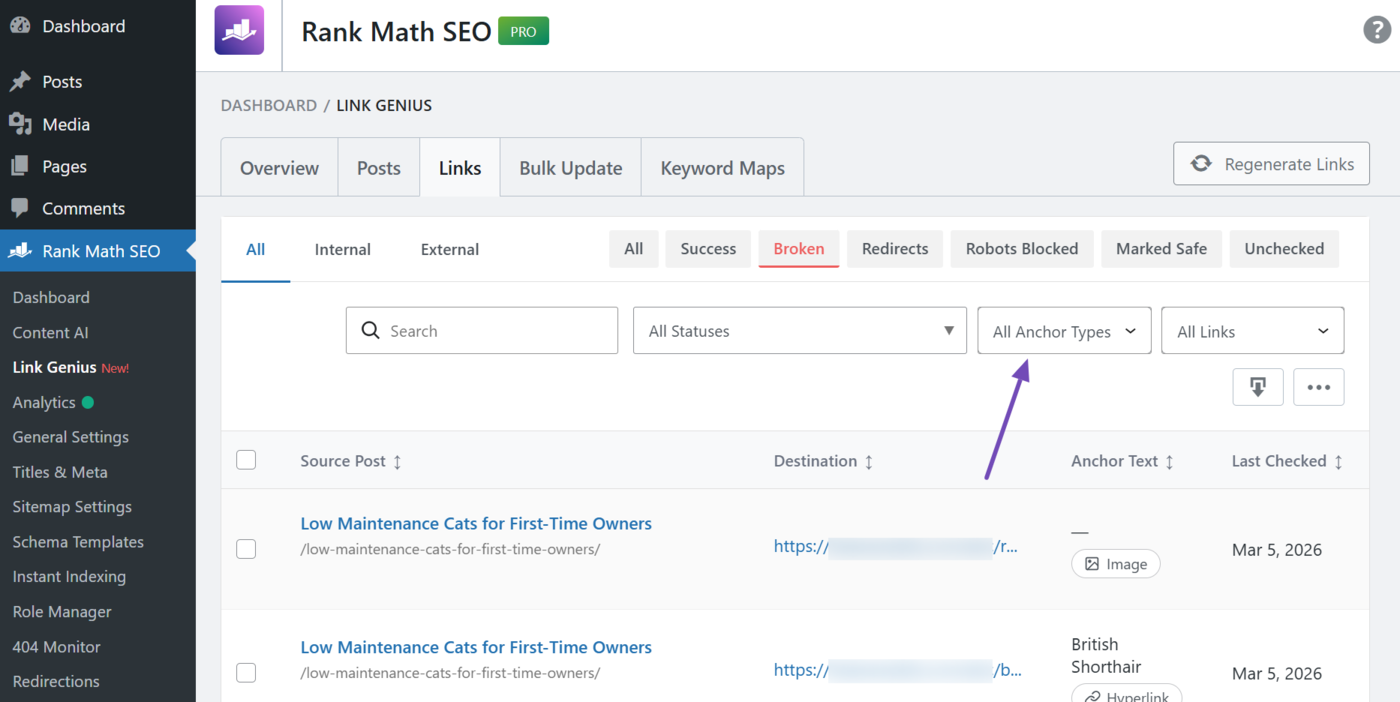Open the Keyword Maps tab

723,168
